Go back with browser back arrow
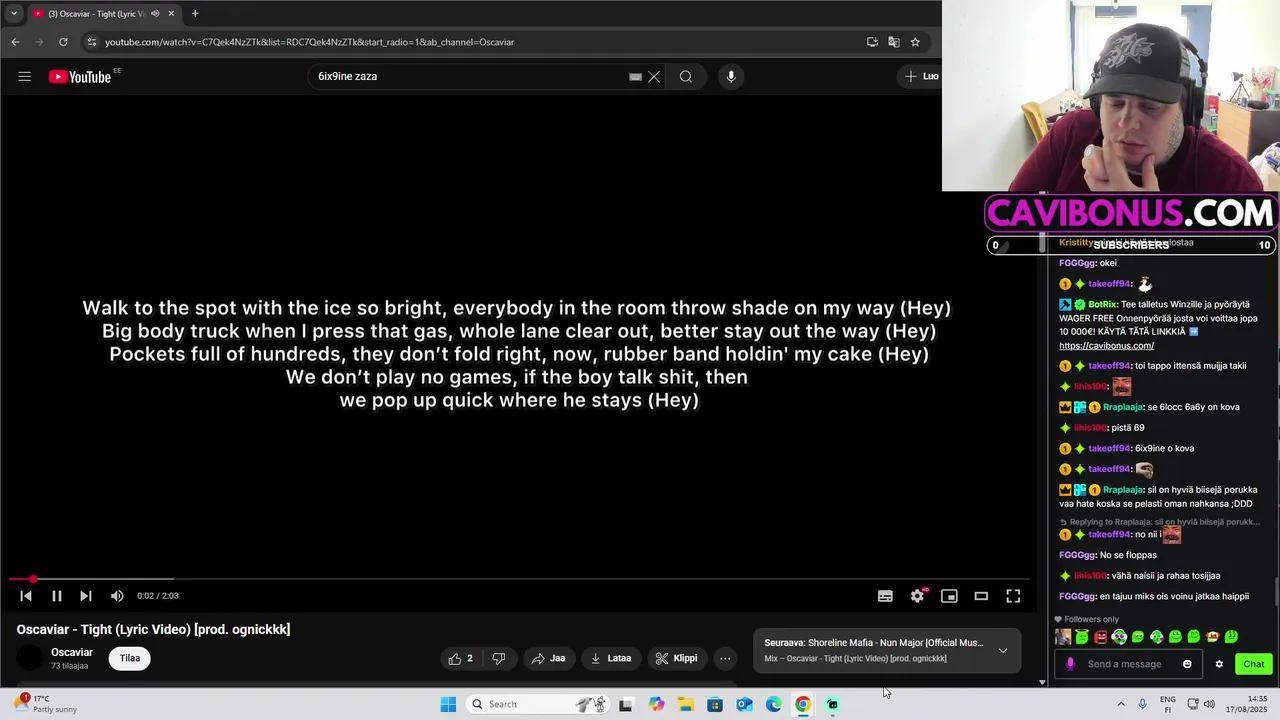 15,42
